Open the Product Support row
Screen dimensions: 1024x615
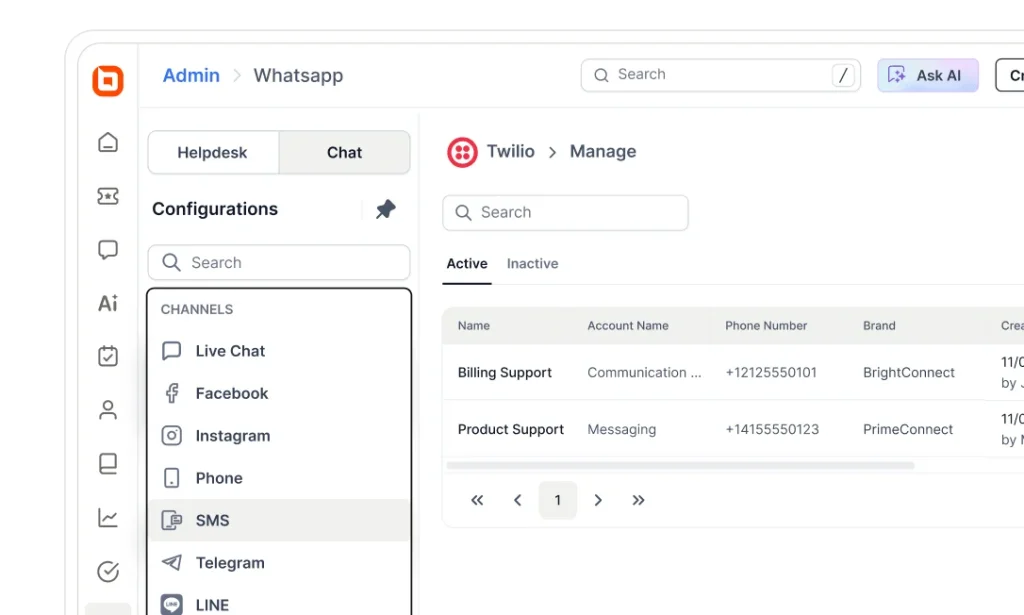click(733, 429)
